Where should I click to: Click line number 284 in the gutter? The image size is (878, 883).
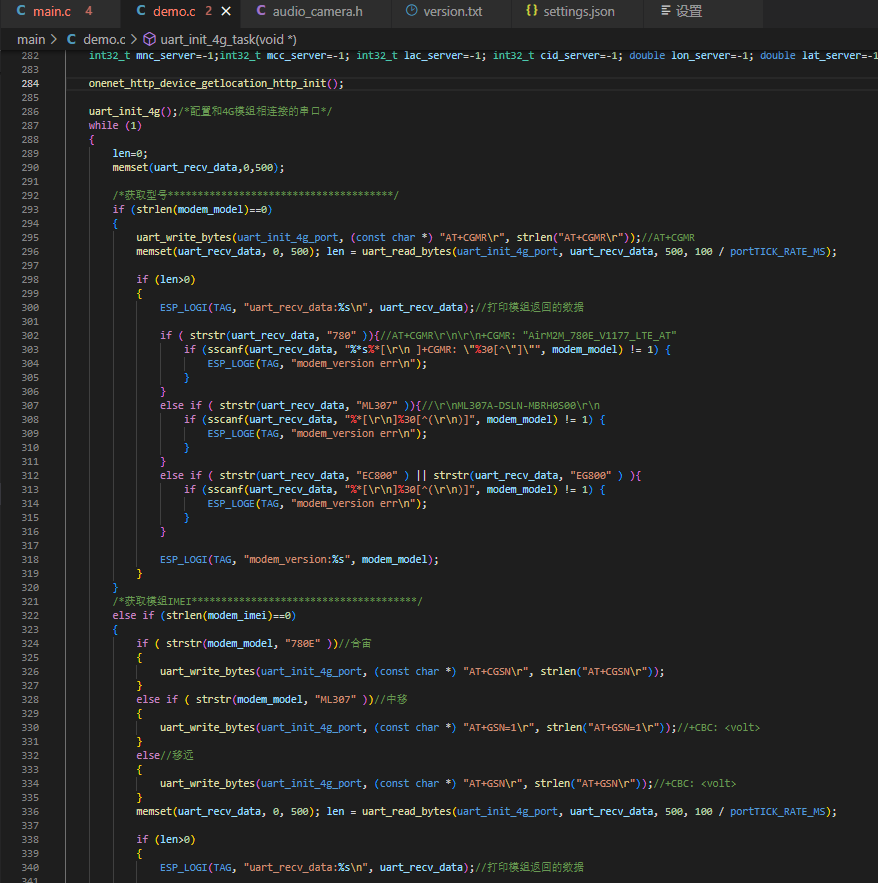point(30,83)
